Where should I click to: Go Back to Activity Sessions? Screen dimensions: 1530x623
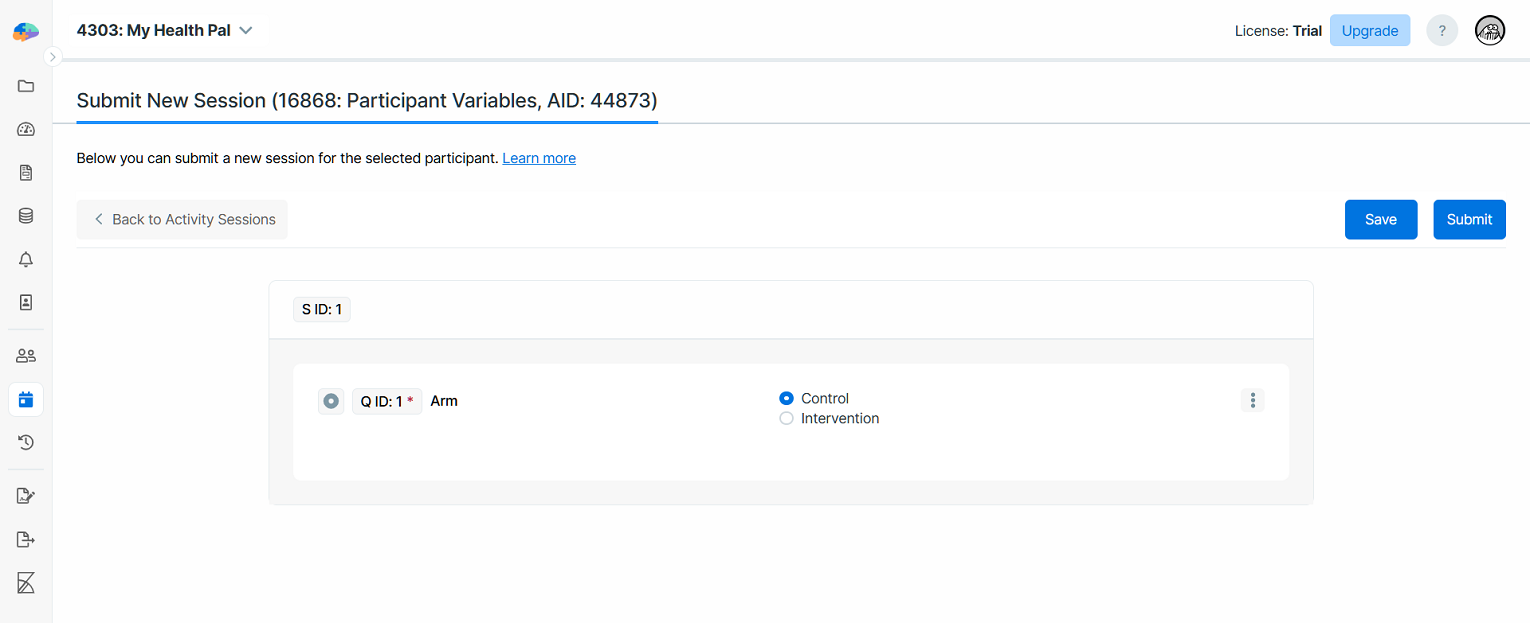coord(182,220)
